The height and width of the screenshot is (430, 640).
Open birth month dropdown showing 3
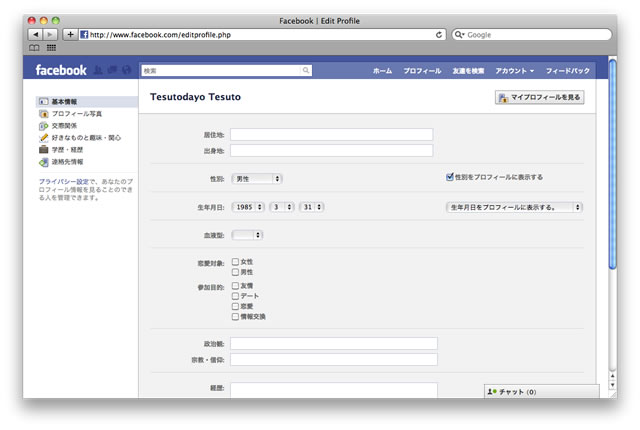(x=282, y=207)
